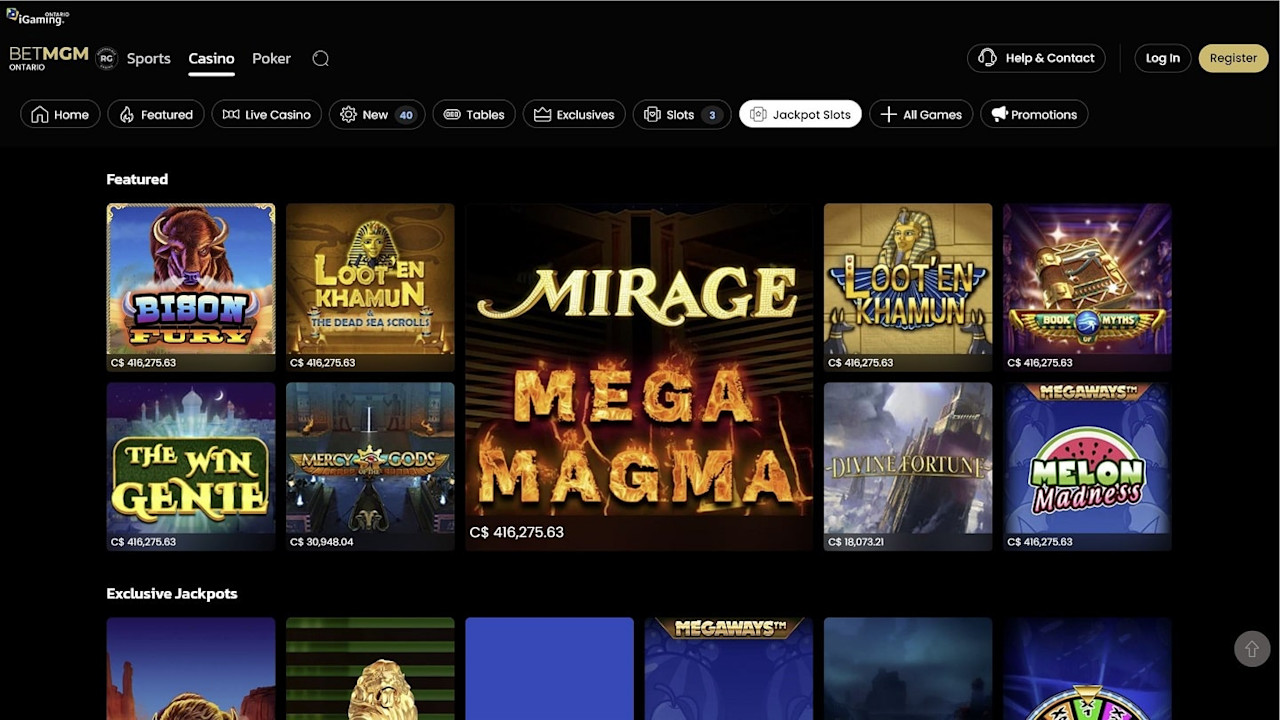Click the Exclusives crown icon

542,115
